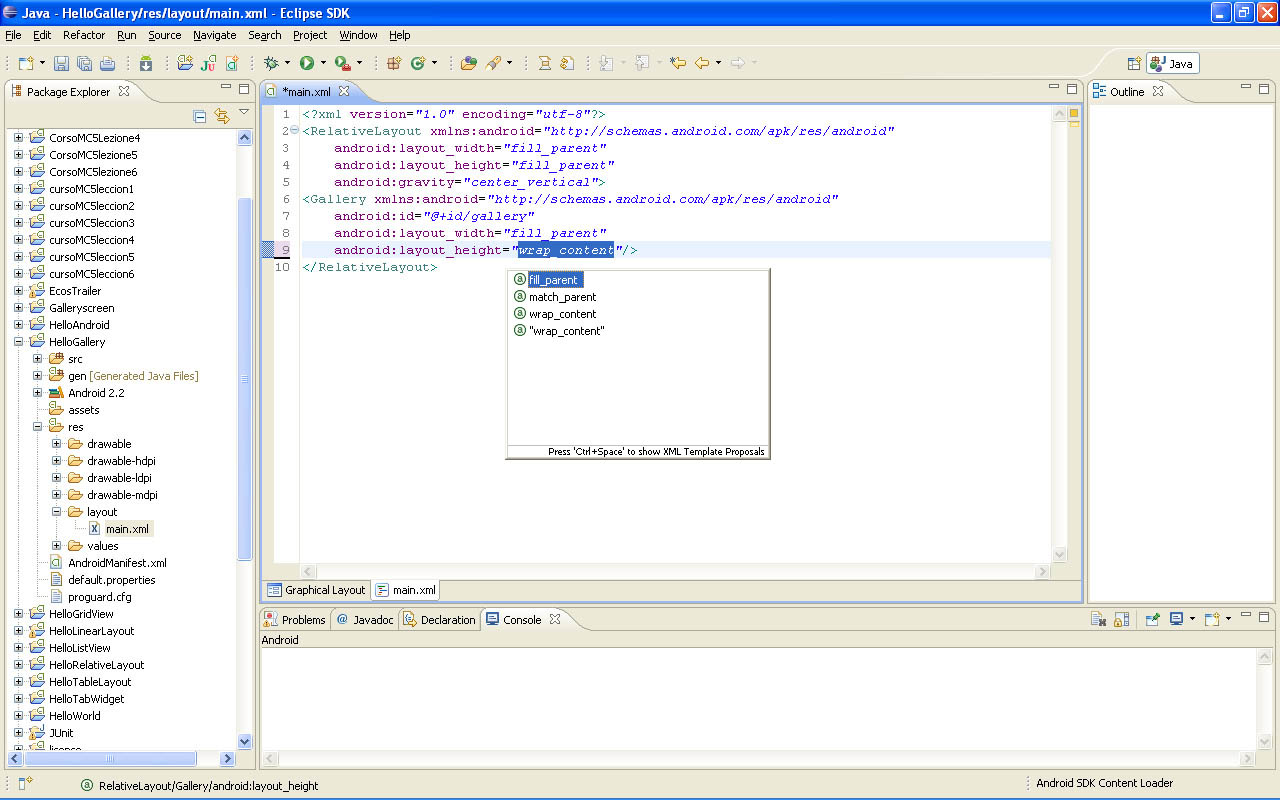The image size is (1280, 800).
Task: Click the Clear Console icon
Action: pos(1098,620)
